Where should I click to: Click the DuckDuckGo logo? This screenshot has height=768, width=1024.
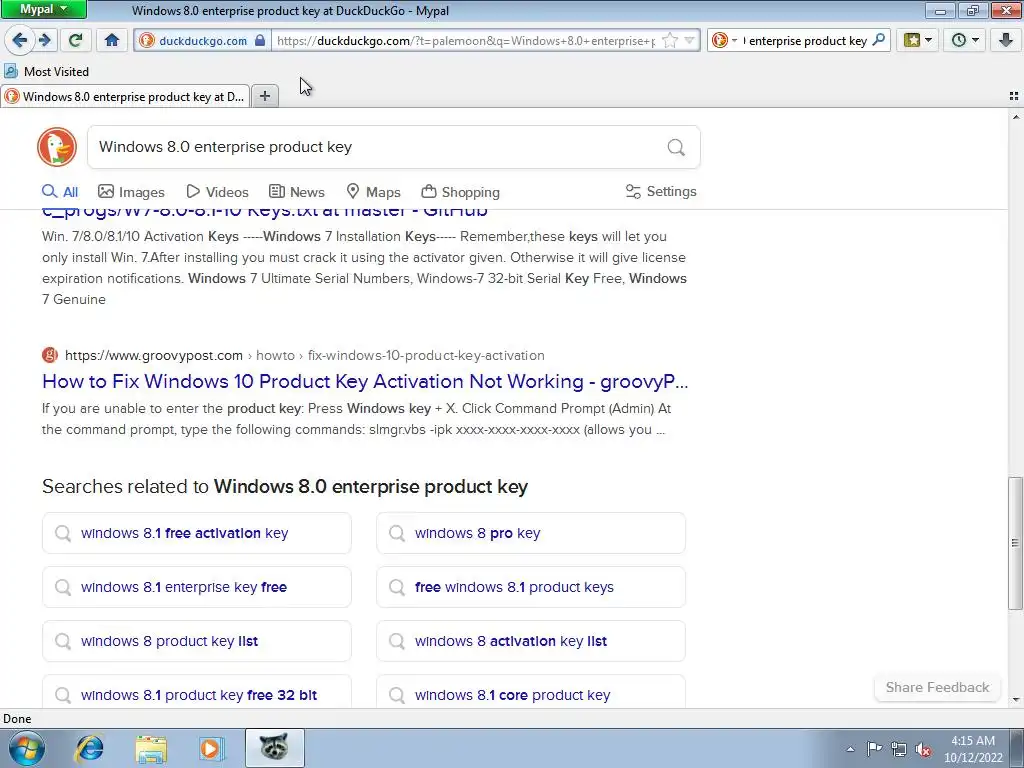point(57,147)
